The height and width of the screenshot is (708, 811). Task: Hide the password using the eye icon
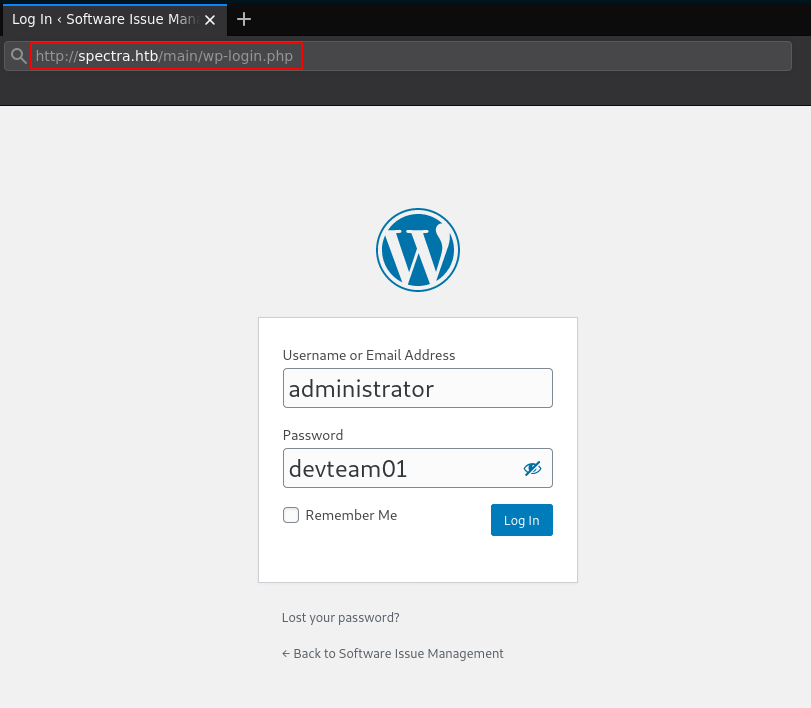tap(532, 468)
